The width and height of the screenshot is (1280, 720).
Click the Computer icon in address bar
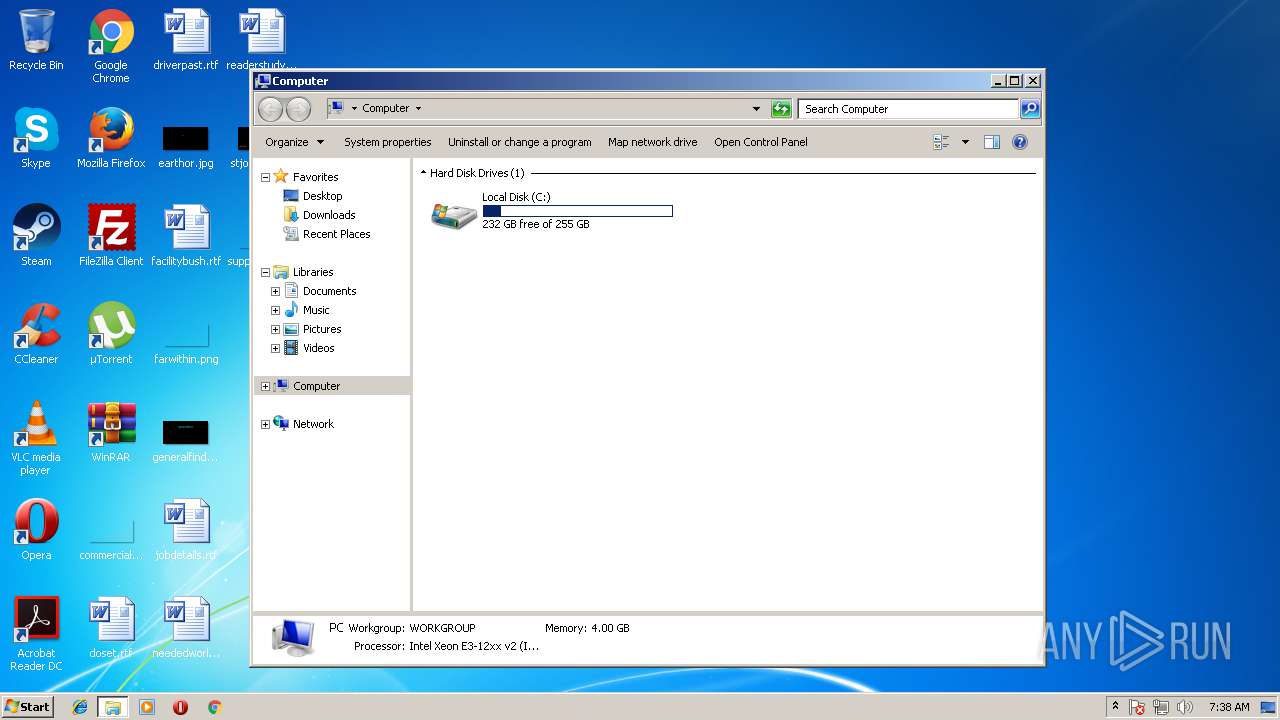(x=337, y=108)
